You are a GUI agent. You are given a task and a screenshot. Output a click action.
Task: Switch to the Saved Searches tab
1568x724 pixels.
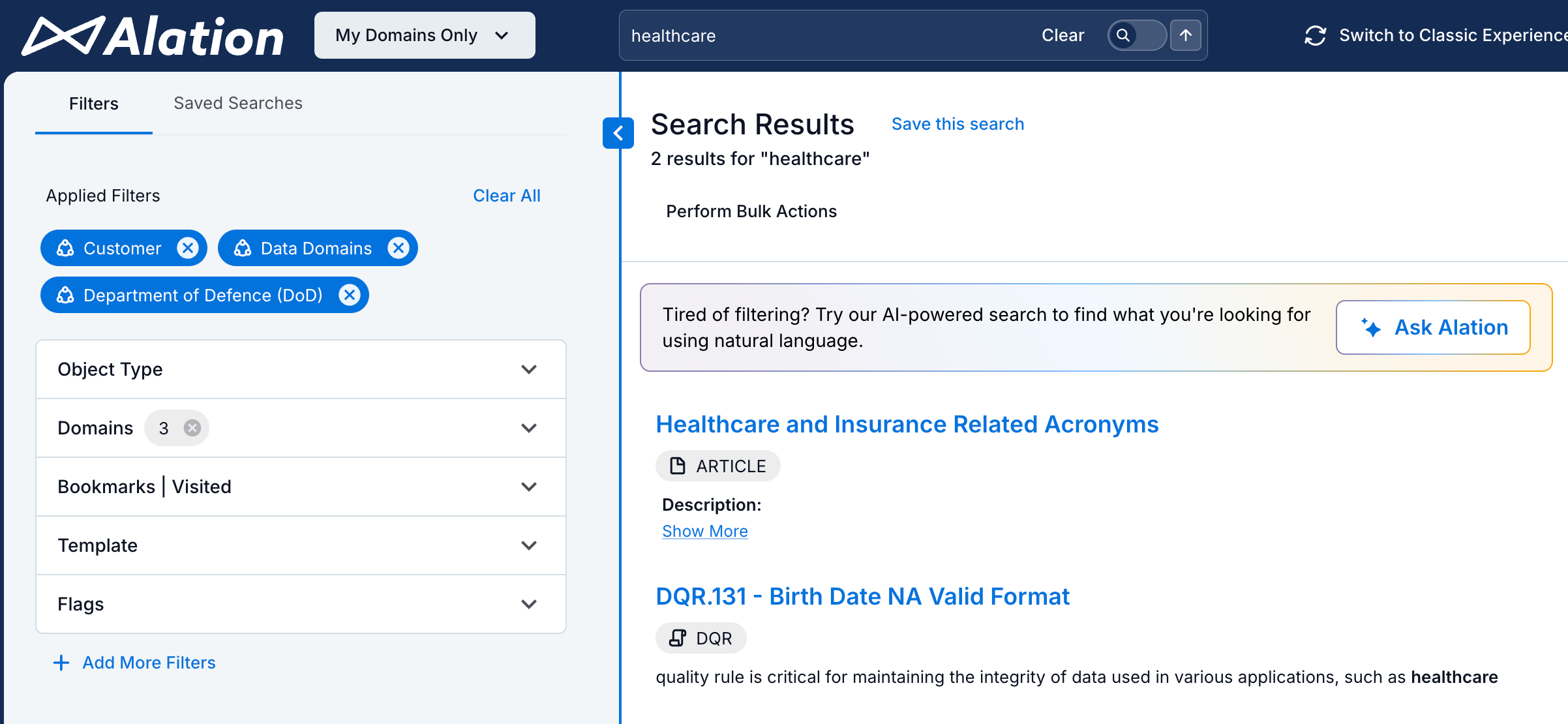tap(237, 102)
